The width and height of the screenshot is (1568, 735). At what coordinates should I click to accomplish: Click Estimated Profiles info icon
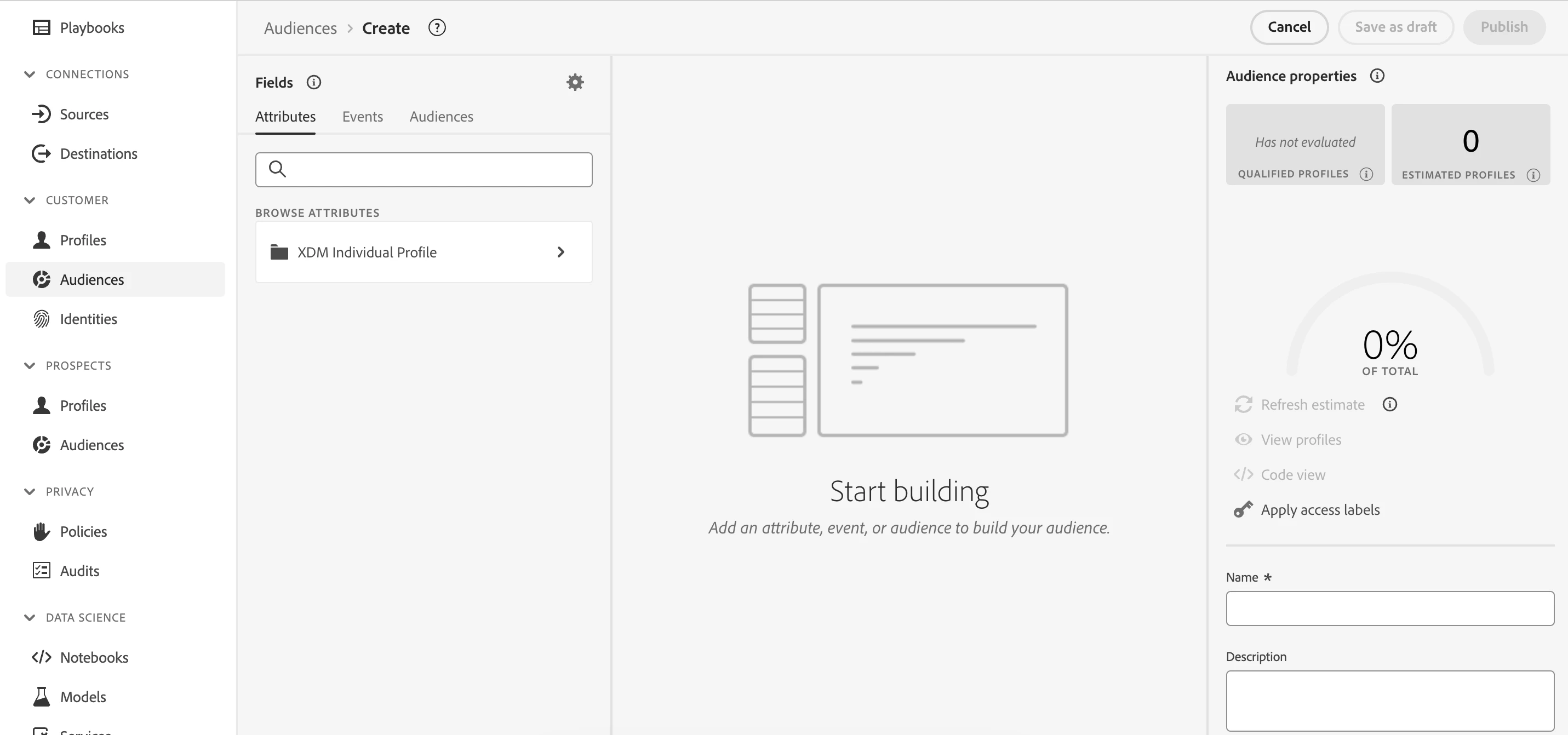pyautogui.click(x=1533, y=175)
